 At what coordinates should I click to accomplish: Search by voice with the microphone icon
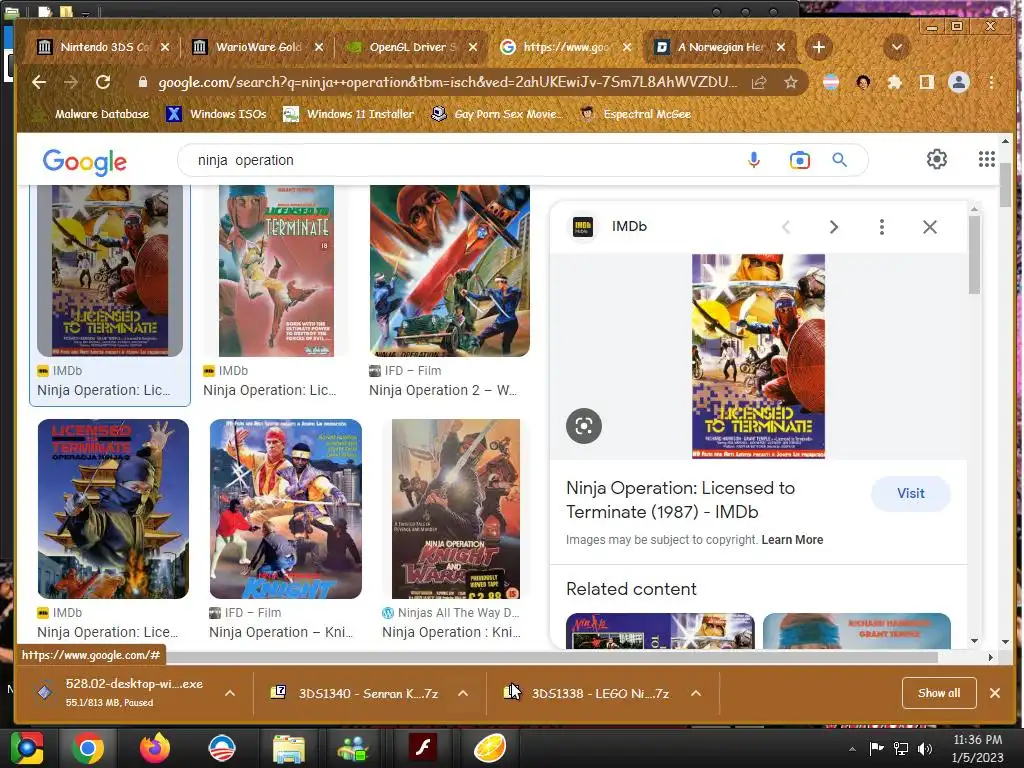(x=754, y=160)
